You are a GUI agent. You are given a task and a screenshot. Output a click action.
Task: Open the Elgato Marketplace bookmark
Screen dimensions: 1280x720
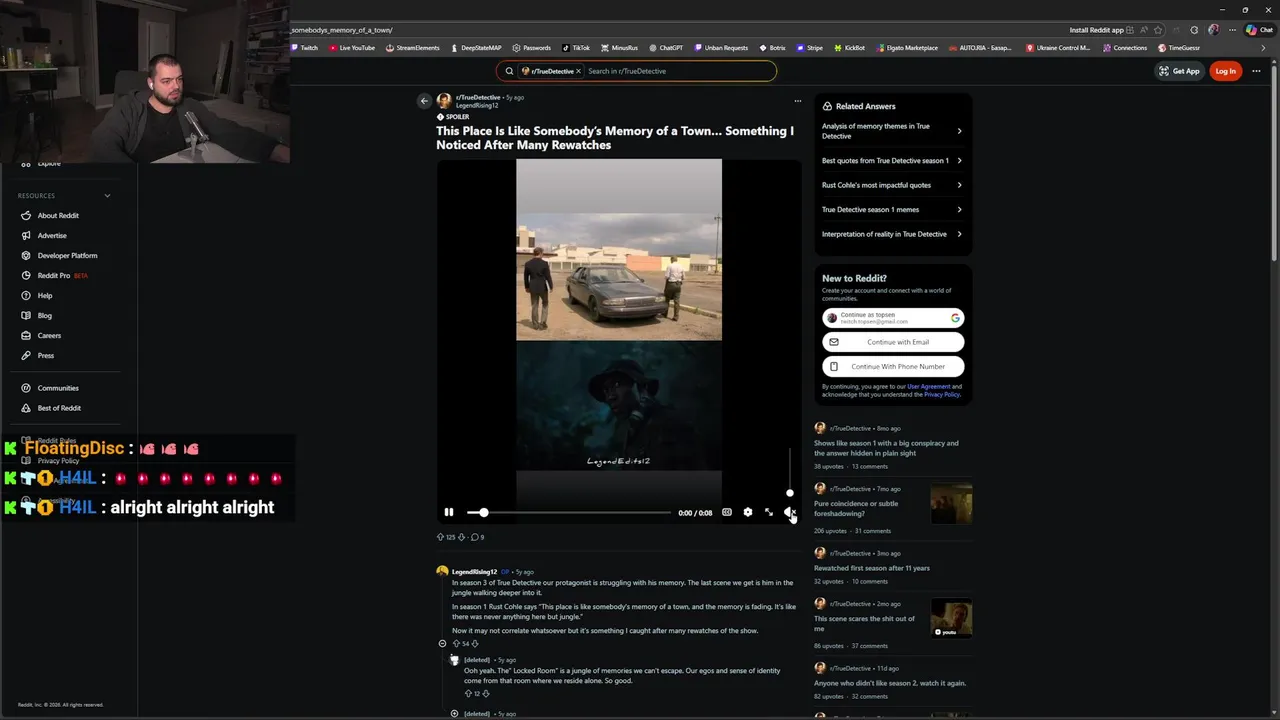pos(907,48)
